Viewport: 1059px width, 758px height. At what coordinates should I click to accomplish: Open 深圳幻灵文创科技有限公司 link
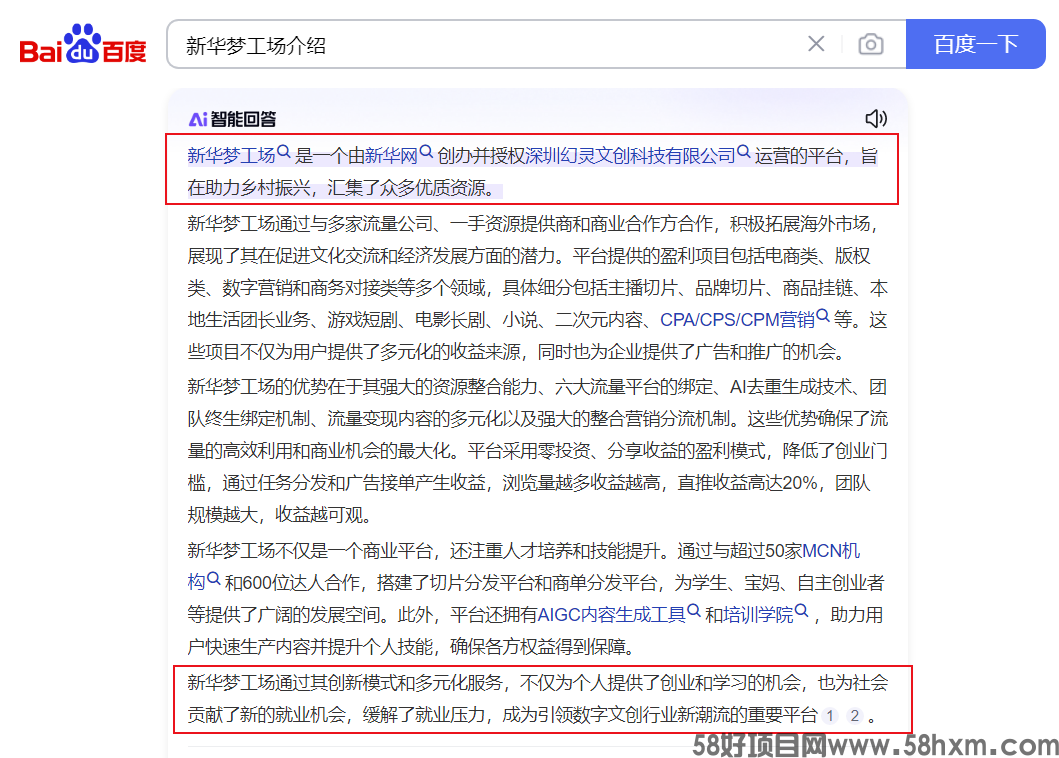tap(630, 156)
